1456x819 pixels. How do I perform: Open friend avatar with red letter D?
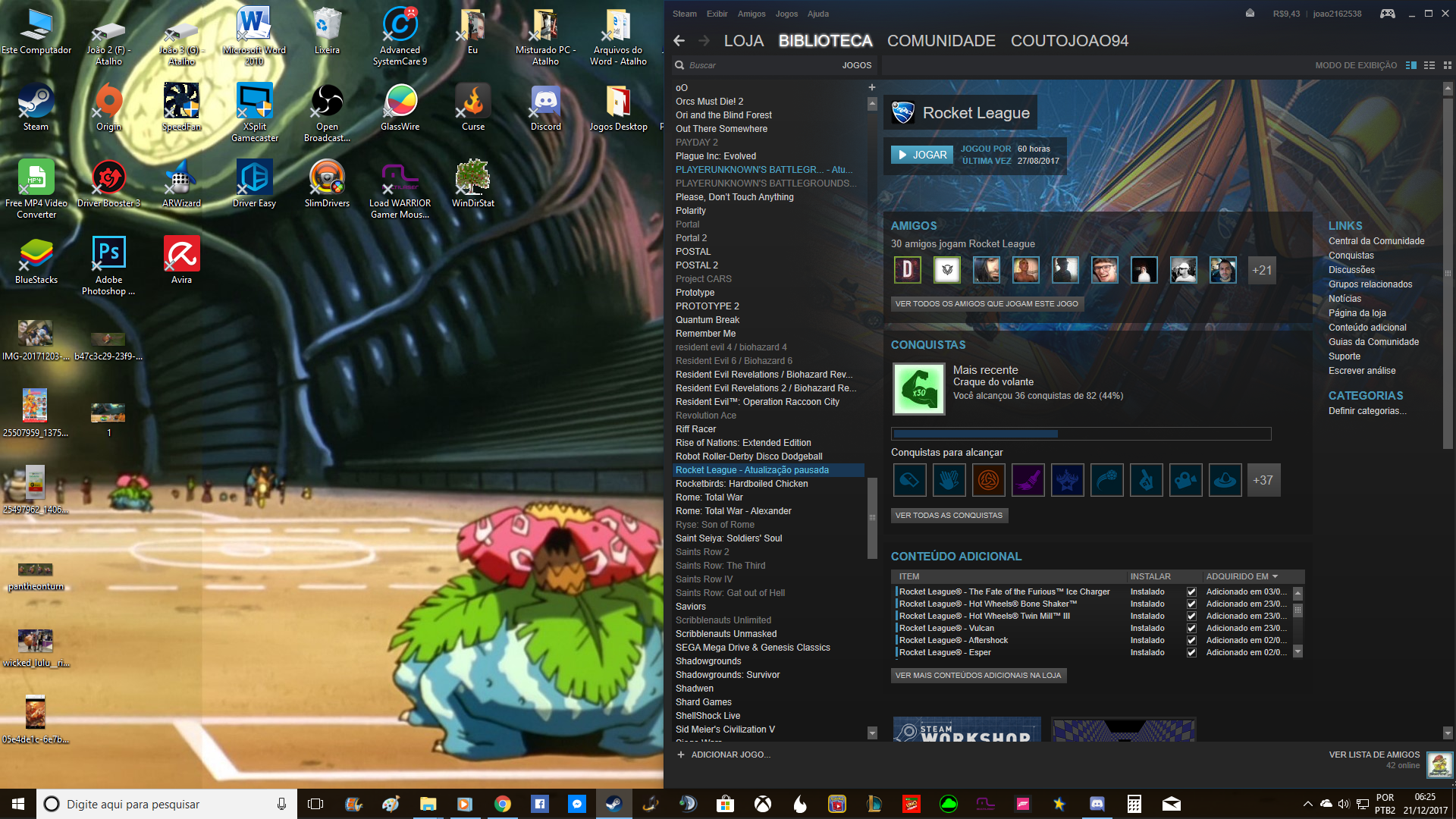(x=908, y=270)
